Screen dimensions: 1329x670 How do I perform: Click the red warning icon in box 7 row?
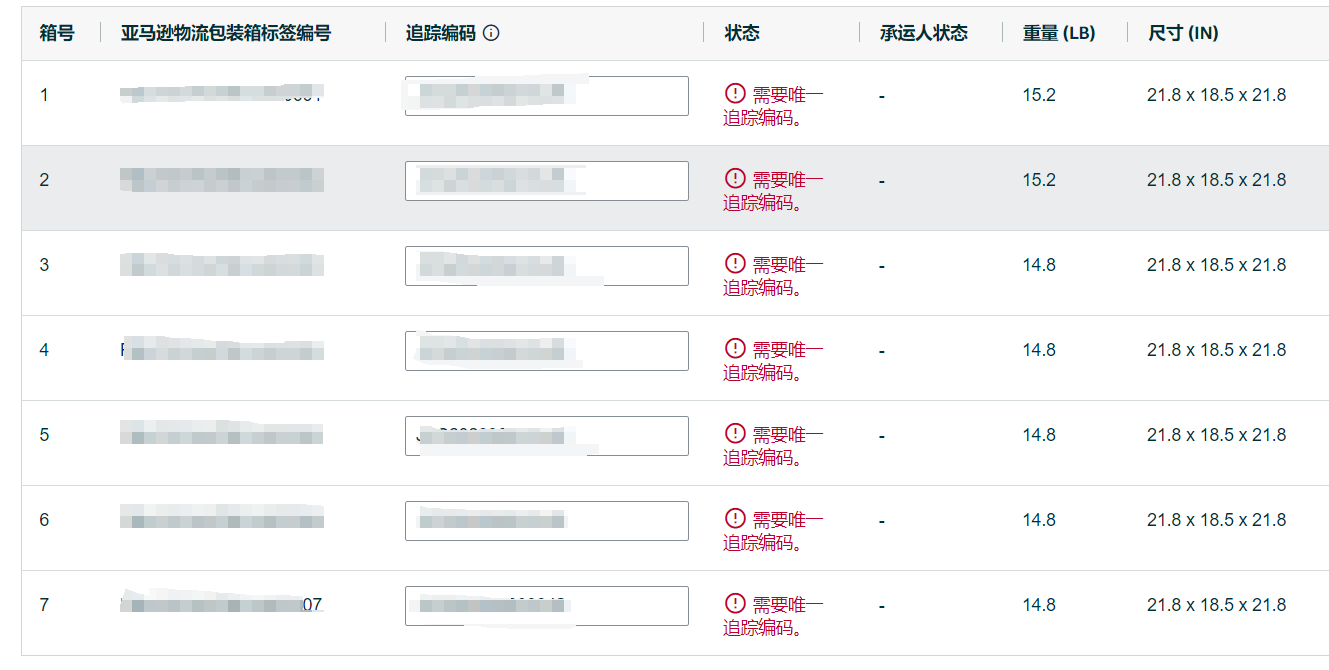(x=735, y=603)
